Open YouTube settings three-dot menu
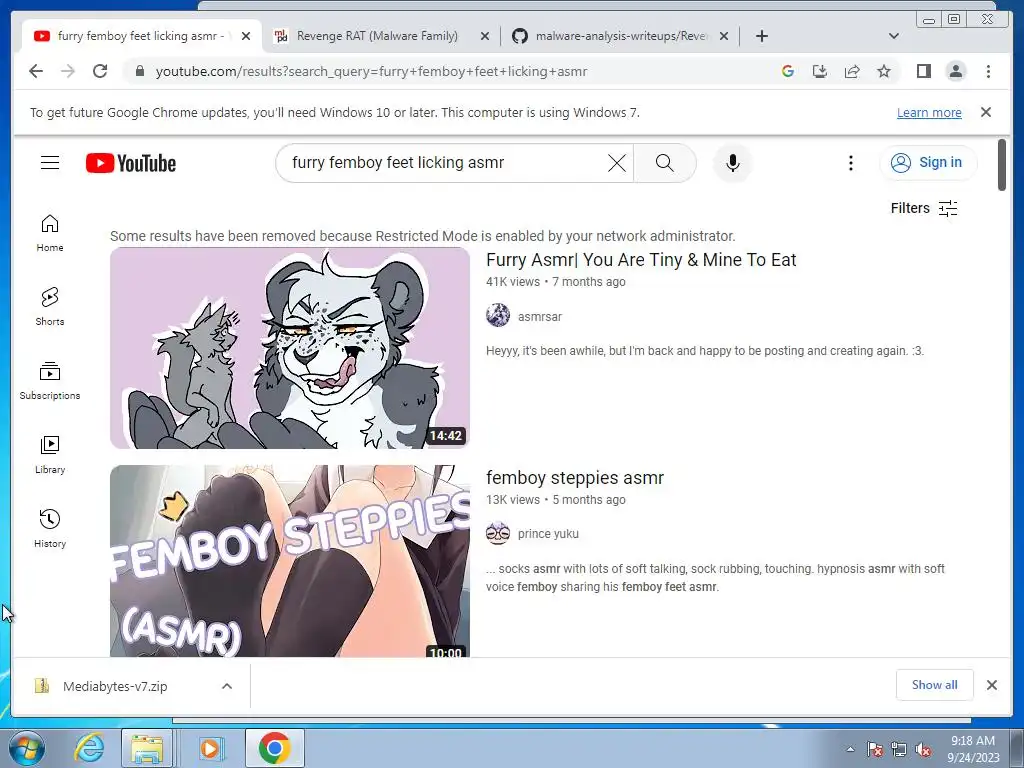This screenshot has height=768, width=1024. point(850,163)
